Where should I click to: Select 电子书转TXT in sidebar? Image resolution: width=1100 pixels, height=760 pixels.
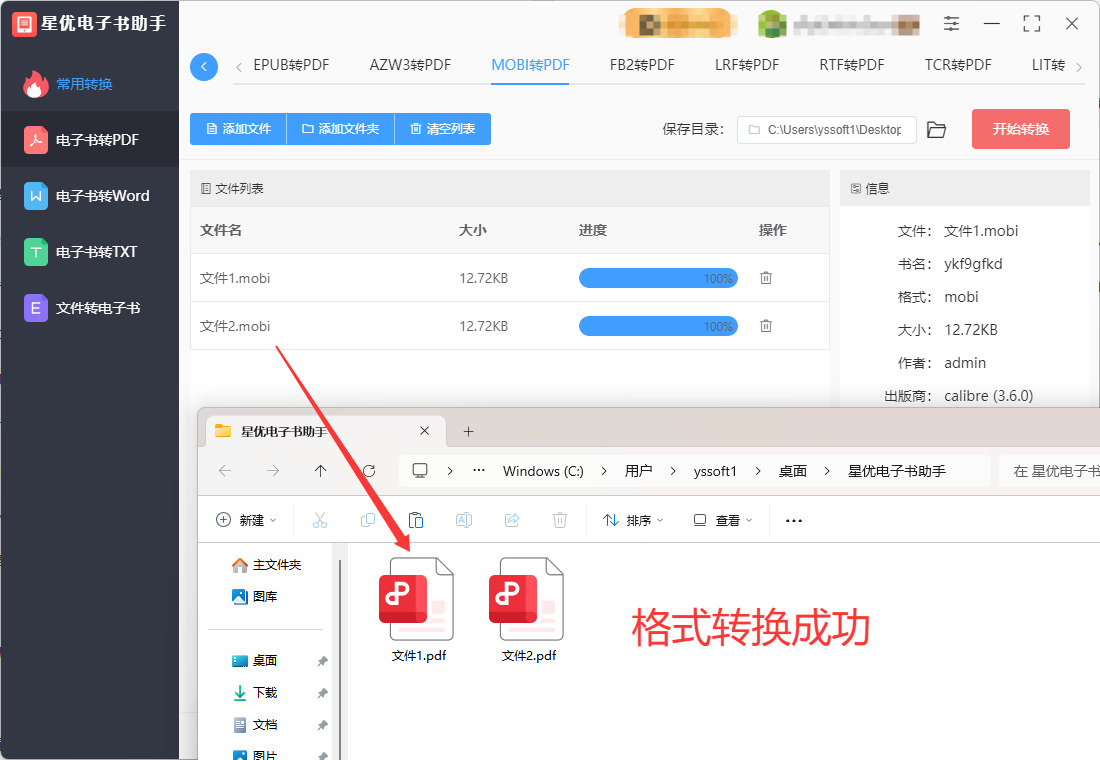(90, 252)
